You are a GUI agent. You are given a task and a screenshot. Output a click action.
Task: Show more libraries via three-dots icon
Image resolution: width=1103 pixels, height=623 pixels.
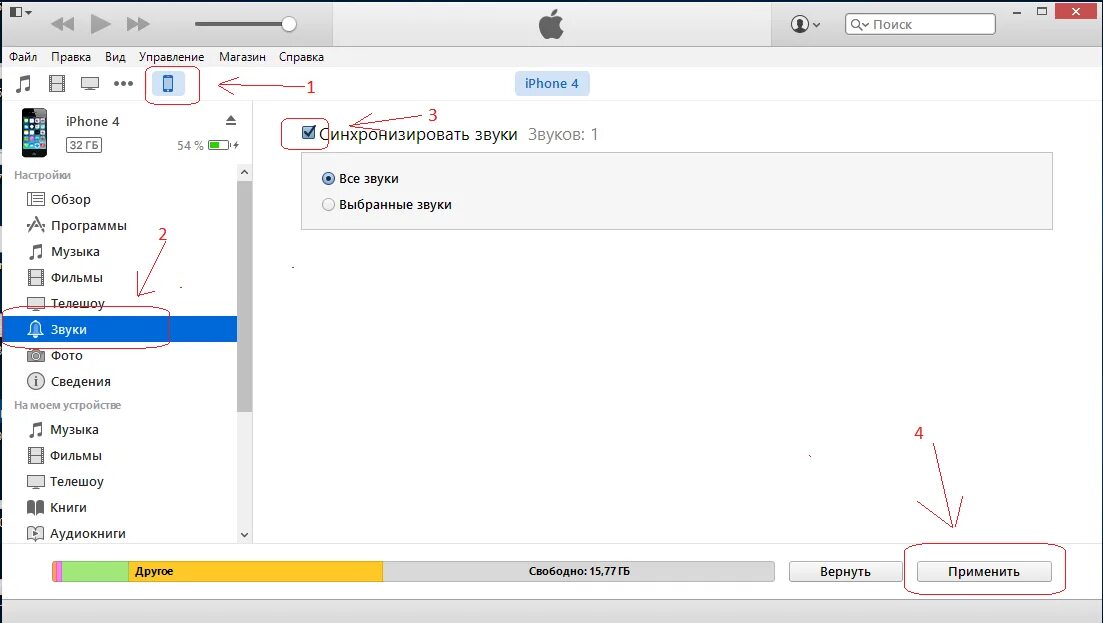[x=124, y=84]
